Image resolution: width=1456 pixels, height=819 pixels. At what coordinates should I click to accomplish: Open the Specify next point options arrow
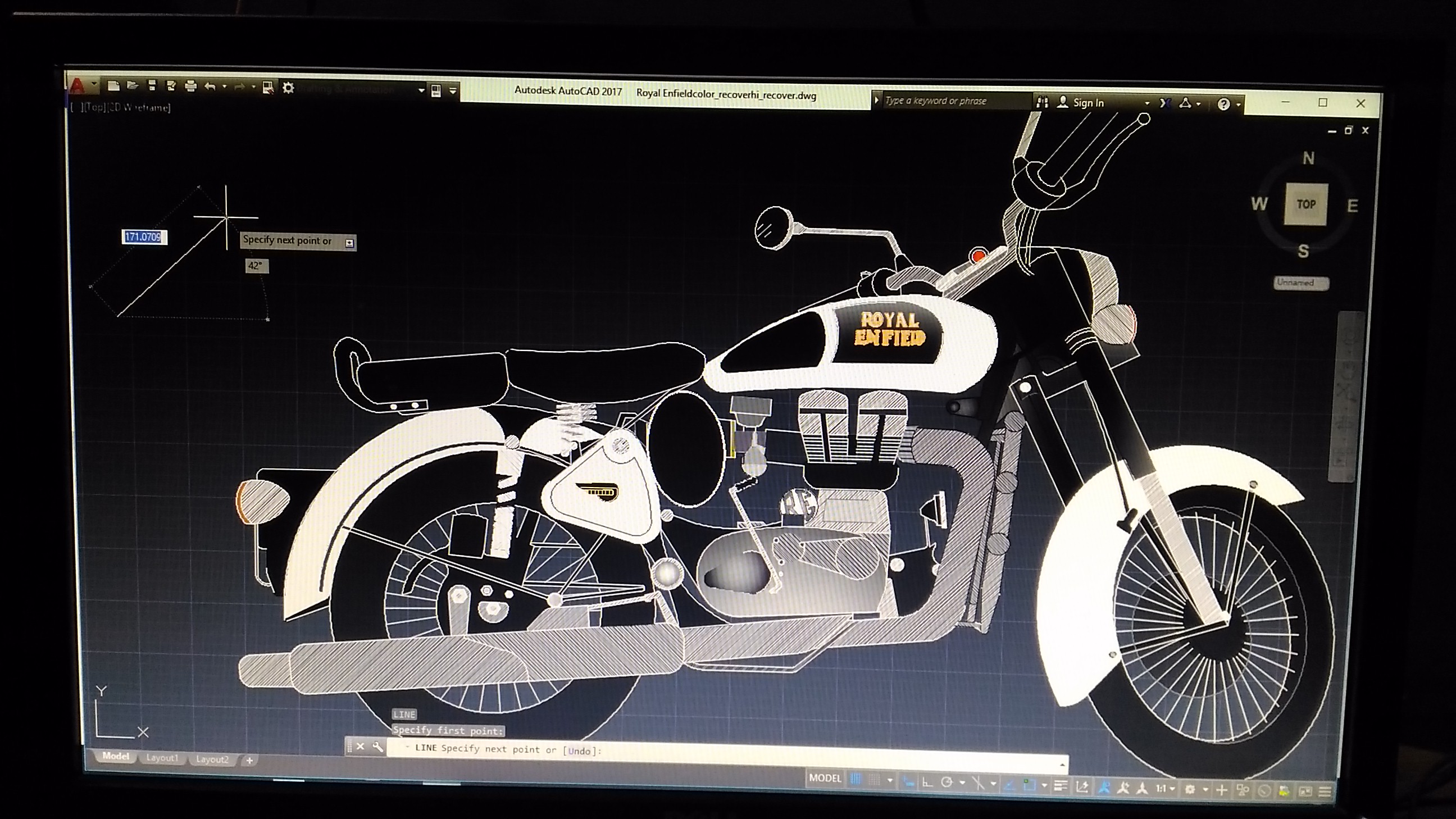tap(349, 243)
